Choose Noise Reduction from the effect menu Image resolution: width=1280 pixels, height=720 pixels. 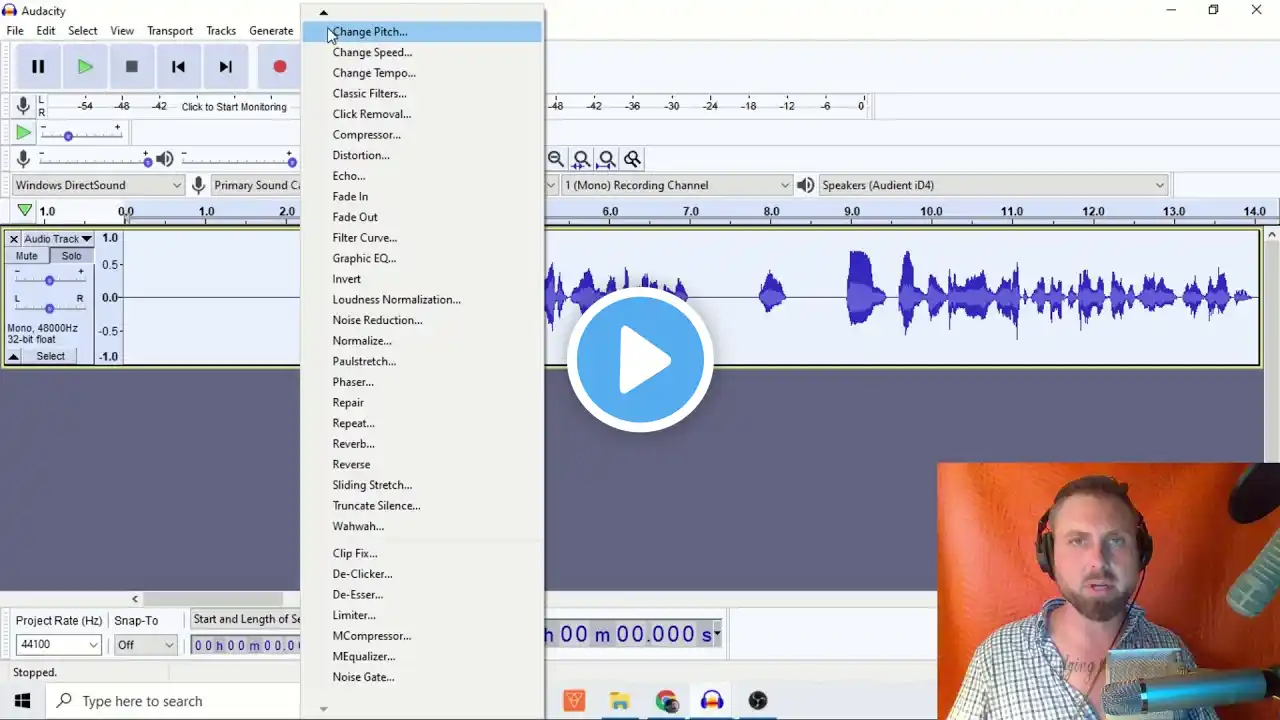click(377, 320)
